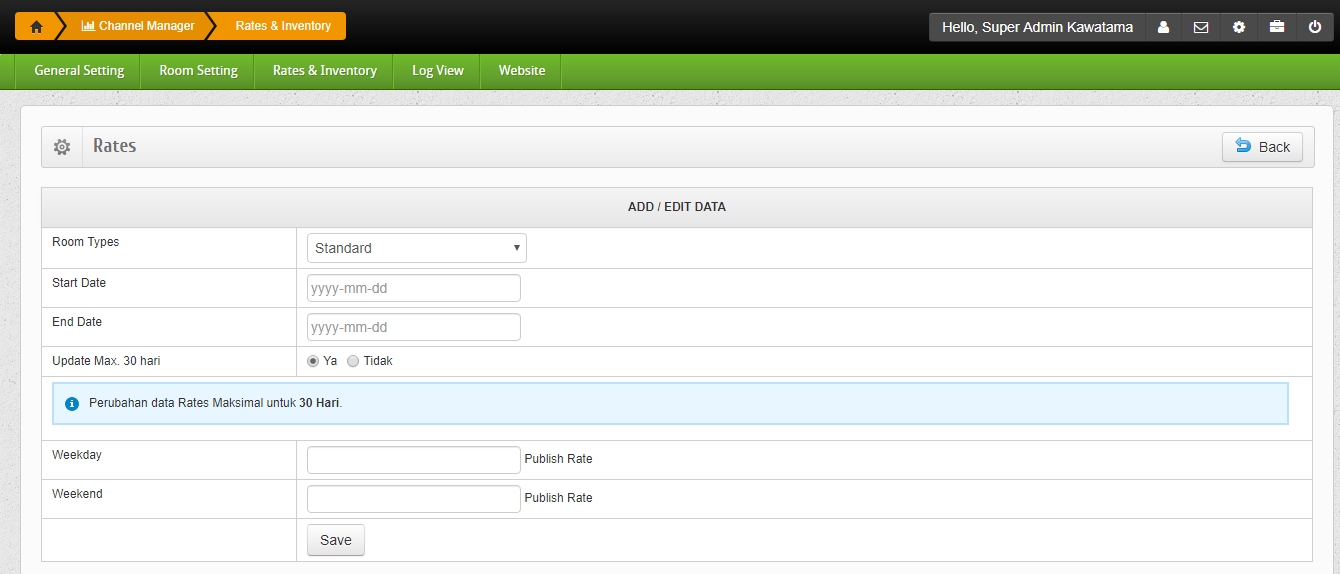Open the briefcase icon in header
Viewport: 1340px width, 574px height.
point(1277,27)
